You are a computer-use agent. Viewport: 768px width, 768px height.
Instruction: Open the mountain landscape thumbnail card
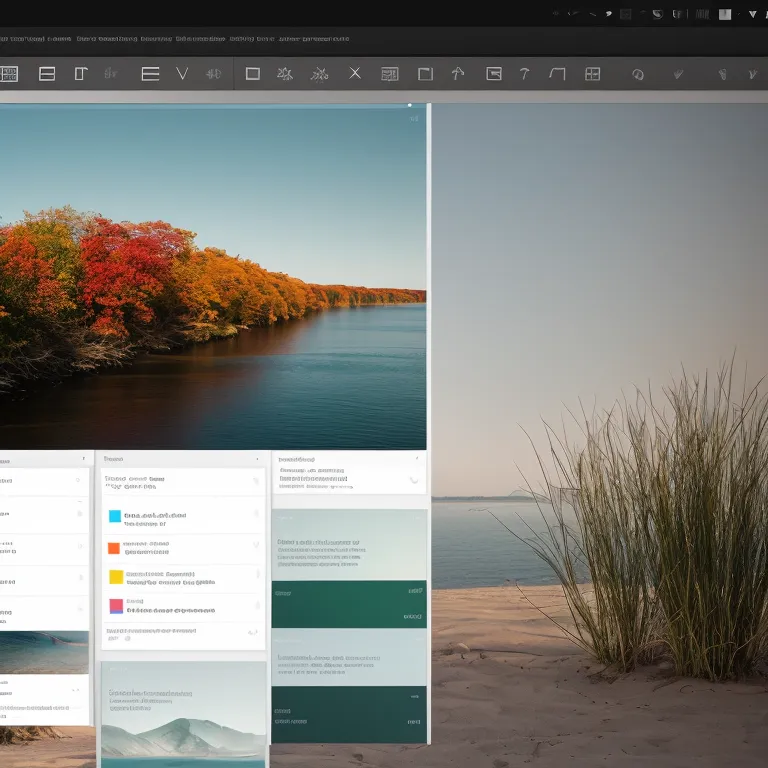[183, 714]
